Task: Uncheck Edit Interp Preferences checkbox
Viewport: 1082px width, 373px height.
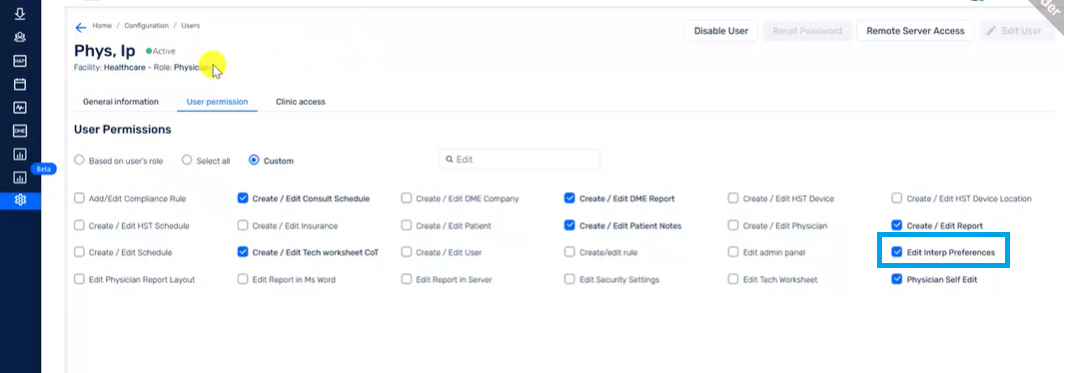Action: pos(896,252)
